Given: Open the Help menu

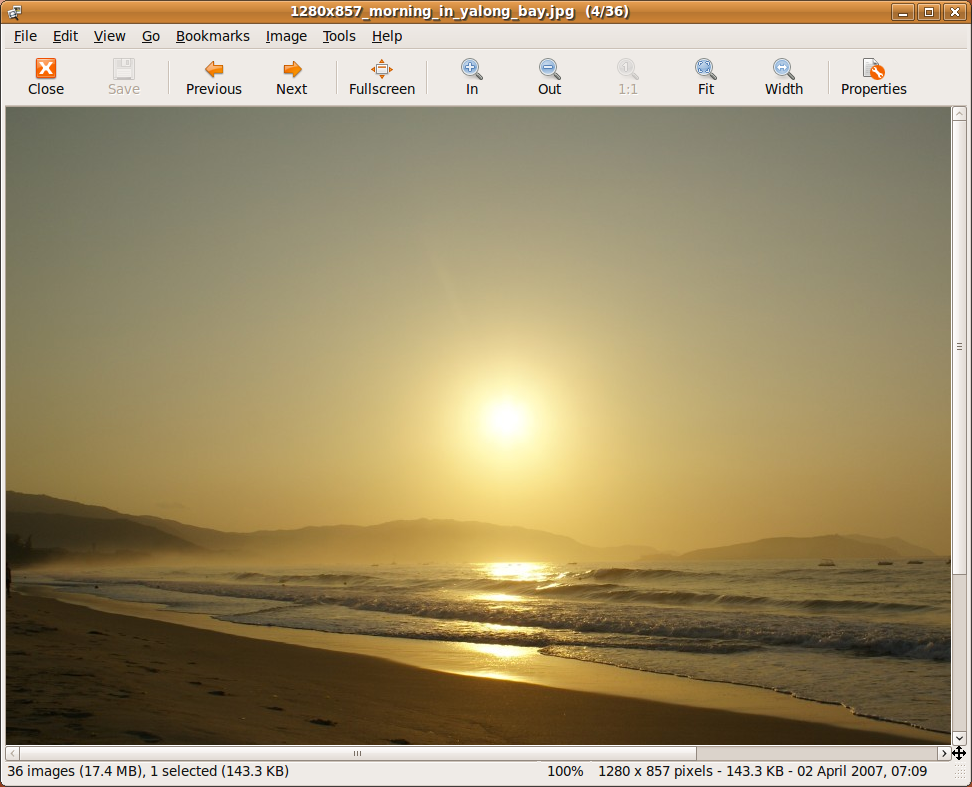Looking at the screenshot, I should (x=387, y=37).
